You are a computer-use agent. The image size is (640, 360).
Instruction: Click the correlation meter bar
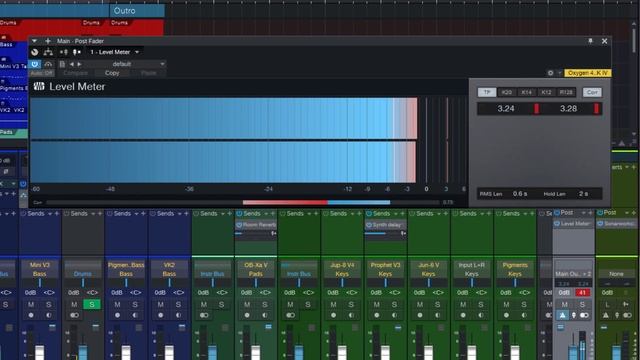point(243,202)
